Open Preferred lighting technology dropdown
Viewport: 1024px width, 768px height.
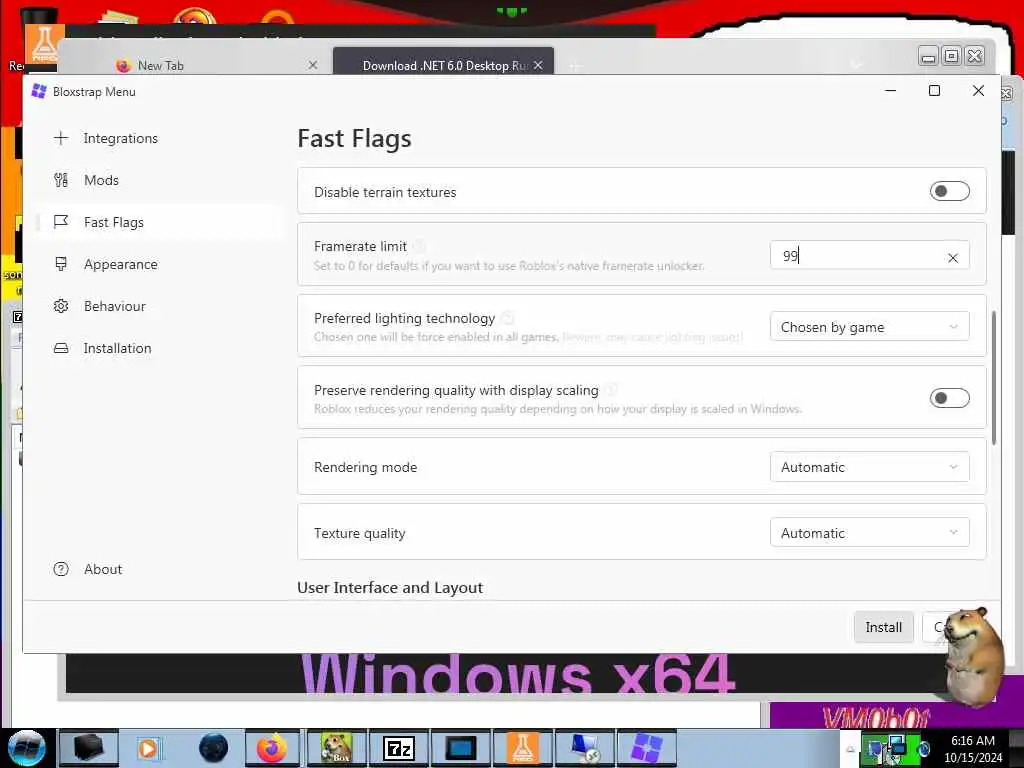[869, 327]
